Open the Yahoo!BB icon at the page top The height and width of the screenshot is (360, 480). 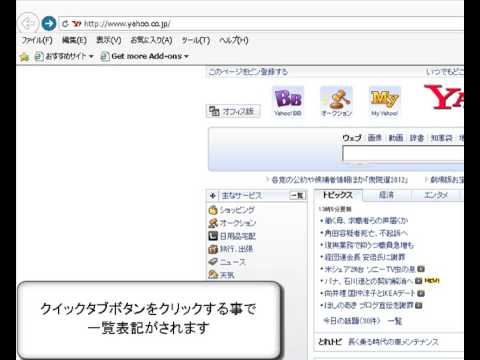coord(288,102)
